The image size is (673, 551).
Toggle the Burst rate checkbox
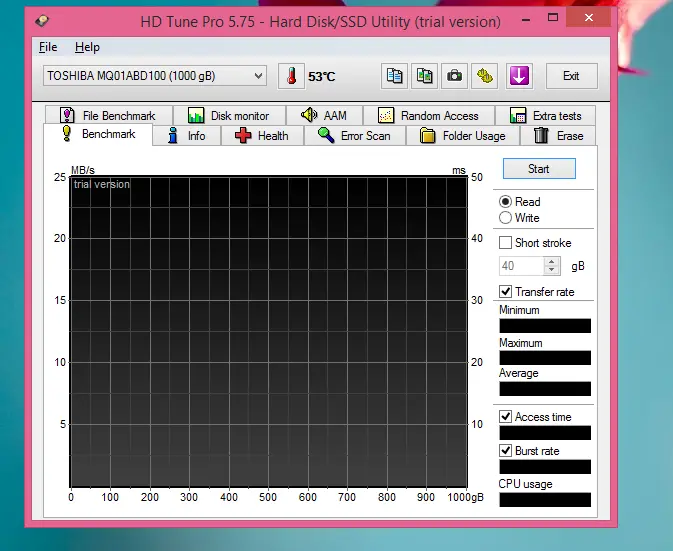click(x=506, y=451)
